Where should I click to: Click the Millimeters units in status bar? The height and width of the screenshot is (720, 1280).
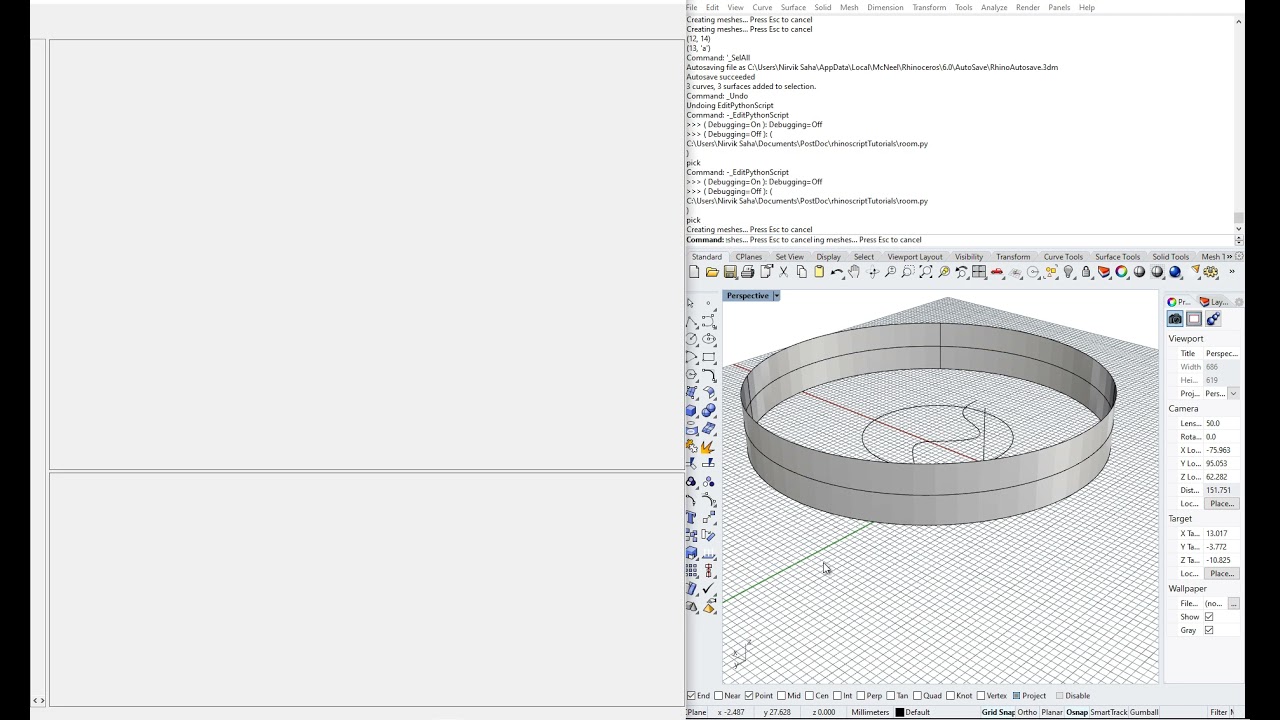click(870, 712)
